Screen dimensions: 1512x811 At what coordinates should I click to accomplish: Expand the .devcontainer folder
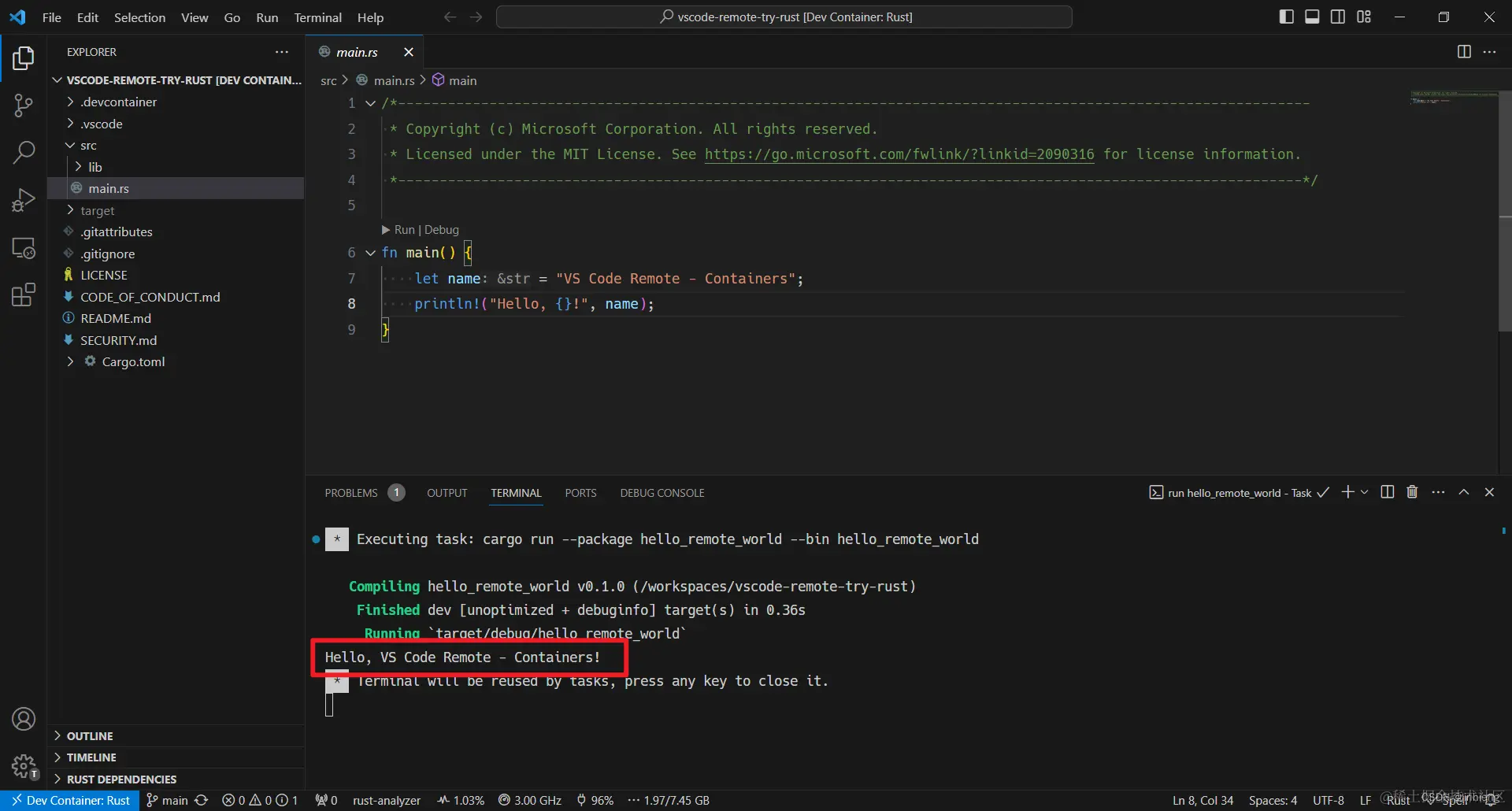[x=71, y=102]
